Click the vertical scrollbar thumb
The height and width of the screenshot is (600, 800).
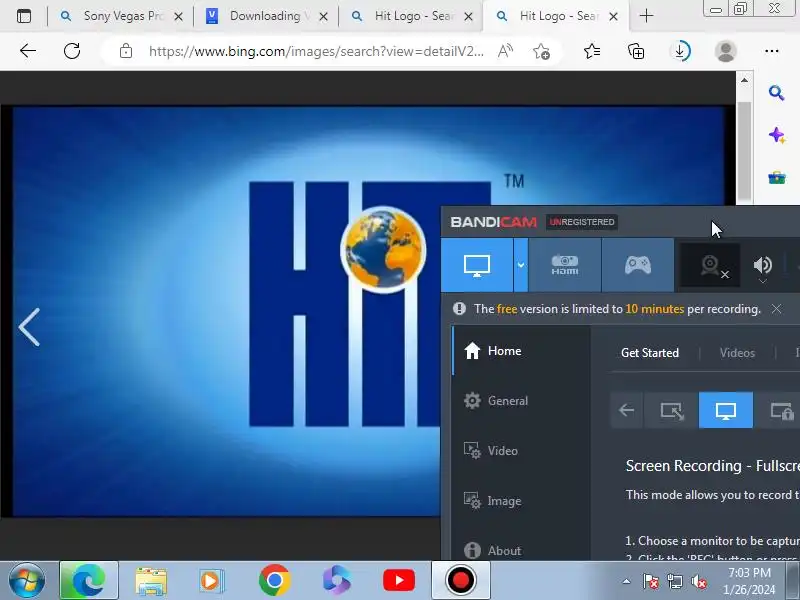[744, 152]
